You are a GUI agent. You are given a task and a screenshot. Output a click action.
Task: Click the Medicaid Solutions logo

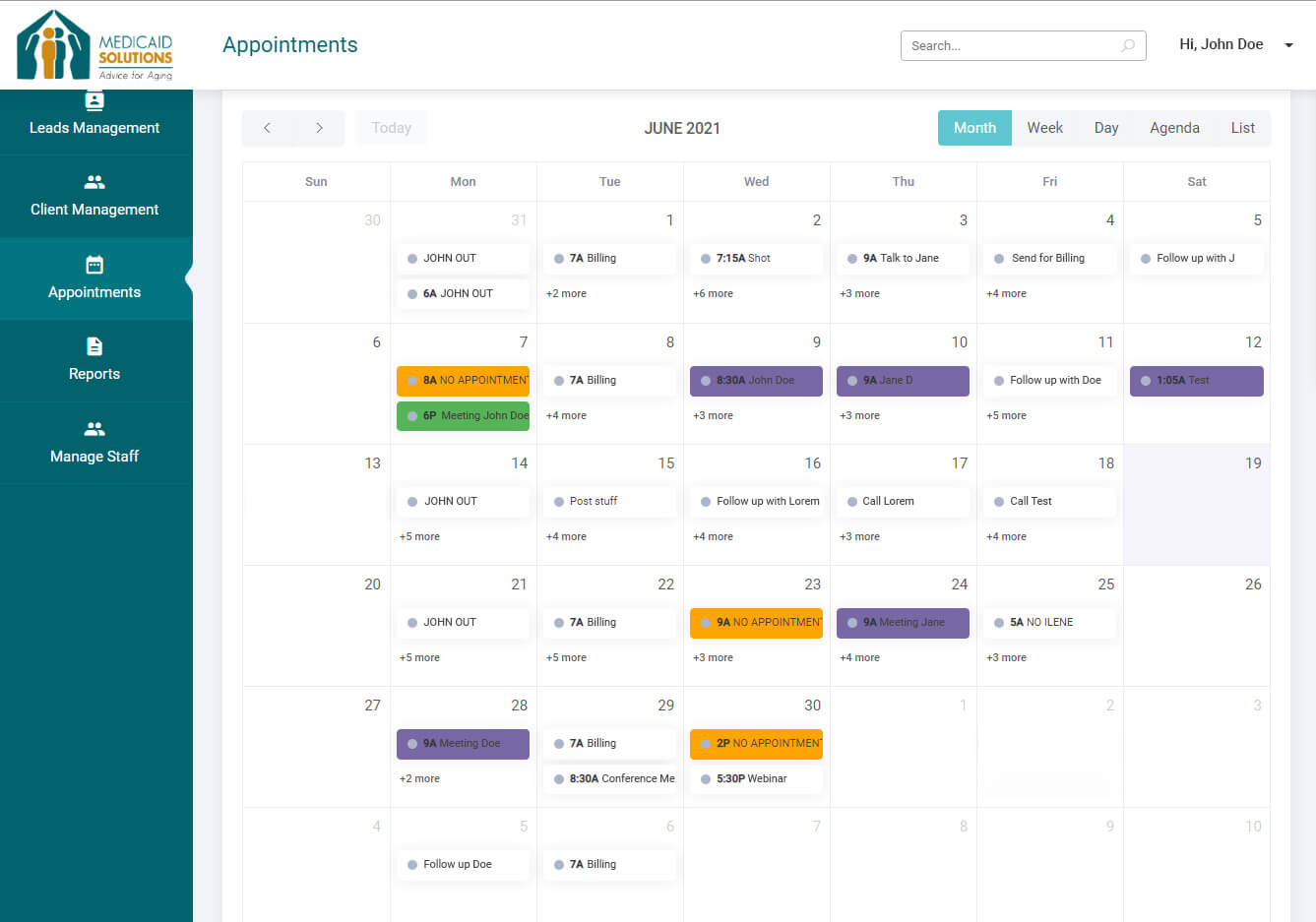coord(95,45)
